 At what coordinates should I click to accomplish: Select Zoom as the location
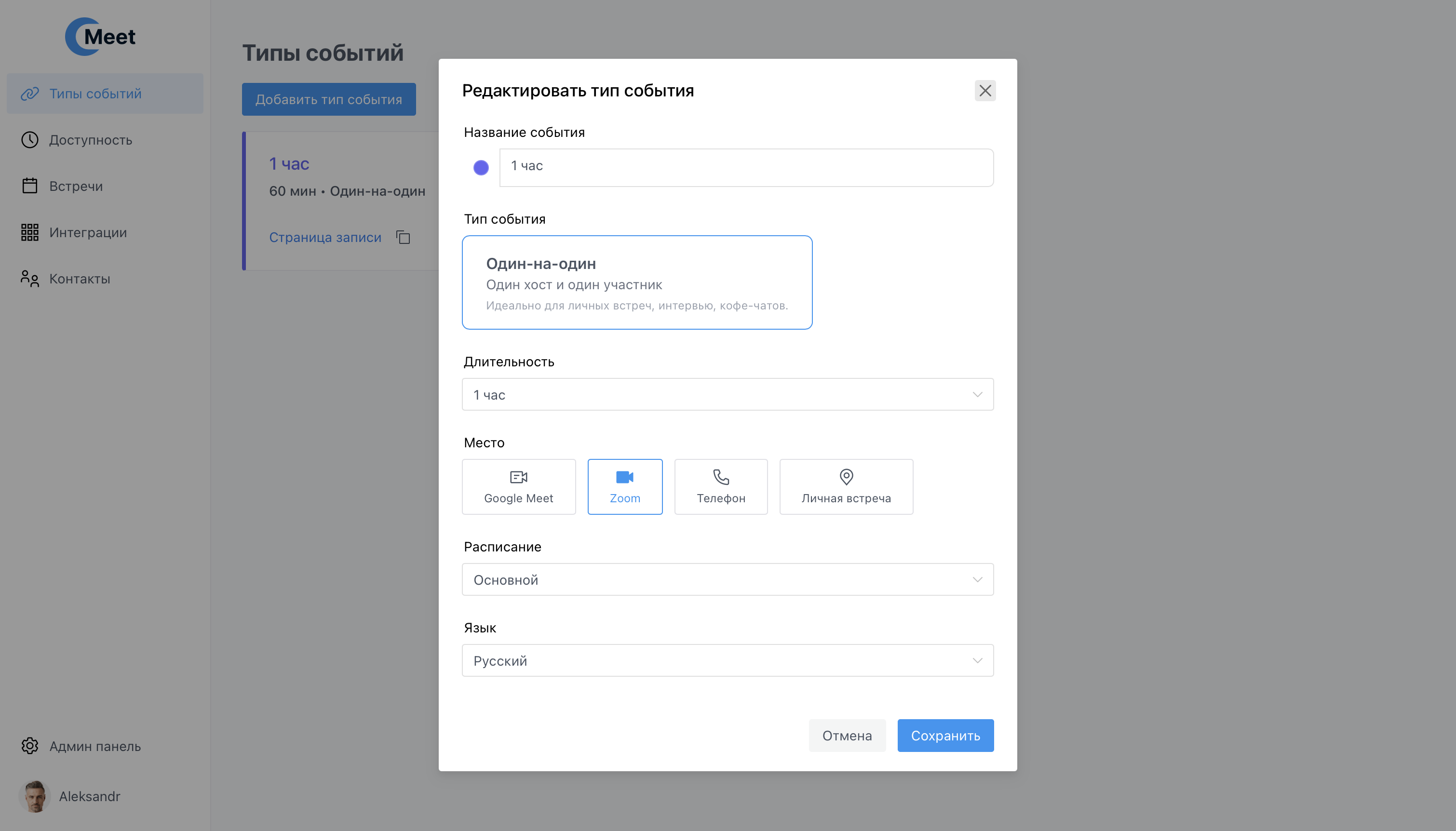625,487
